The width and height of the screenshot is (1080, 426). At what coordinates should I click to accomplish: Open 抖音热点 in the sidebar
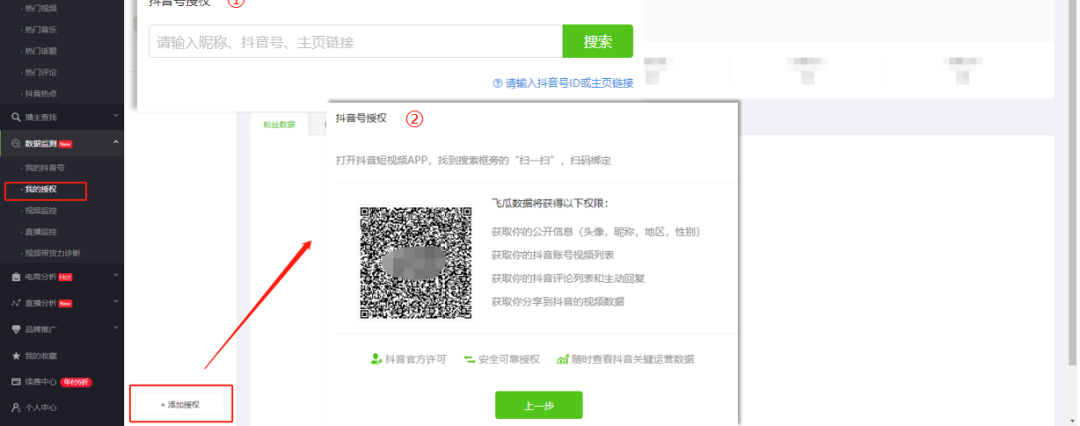click(x=40, y=94)
